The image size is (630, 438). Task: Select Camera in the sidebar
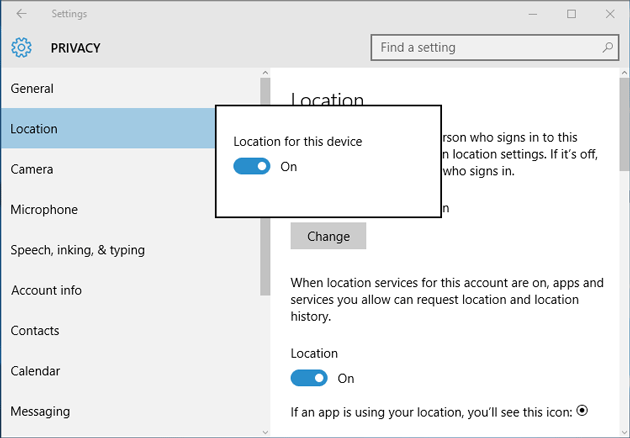32,170
